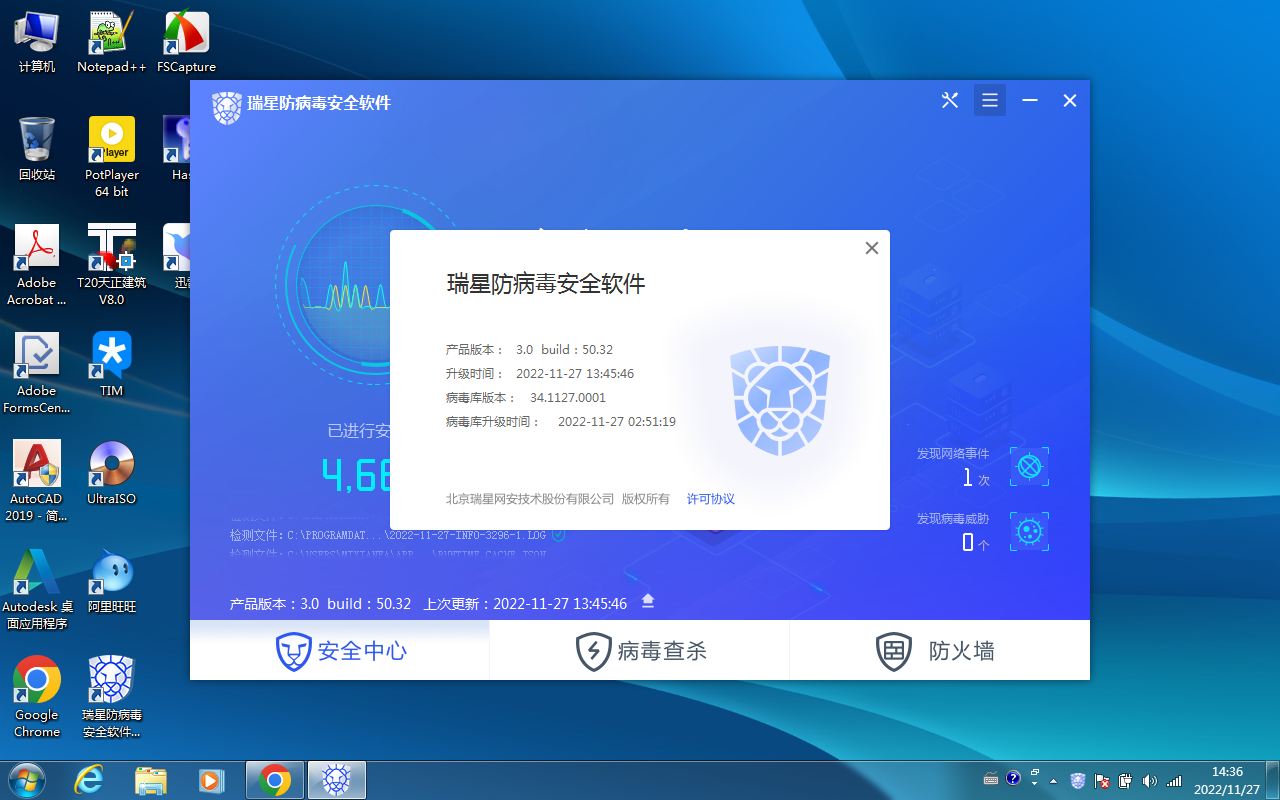Click the Rising antivirus taskbar button
The height and width of the screenshot is (800, 1280).
[337, 780]
